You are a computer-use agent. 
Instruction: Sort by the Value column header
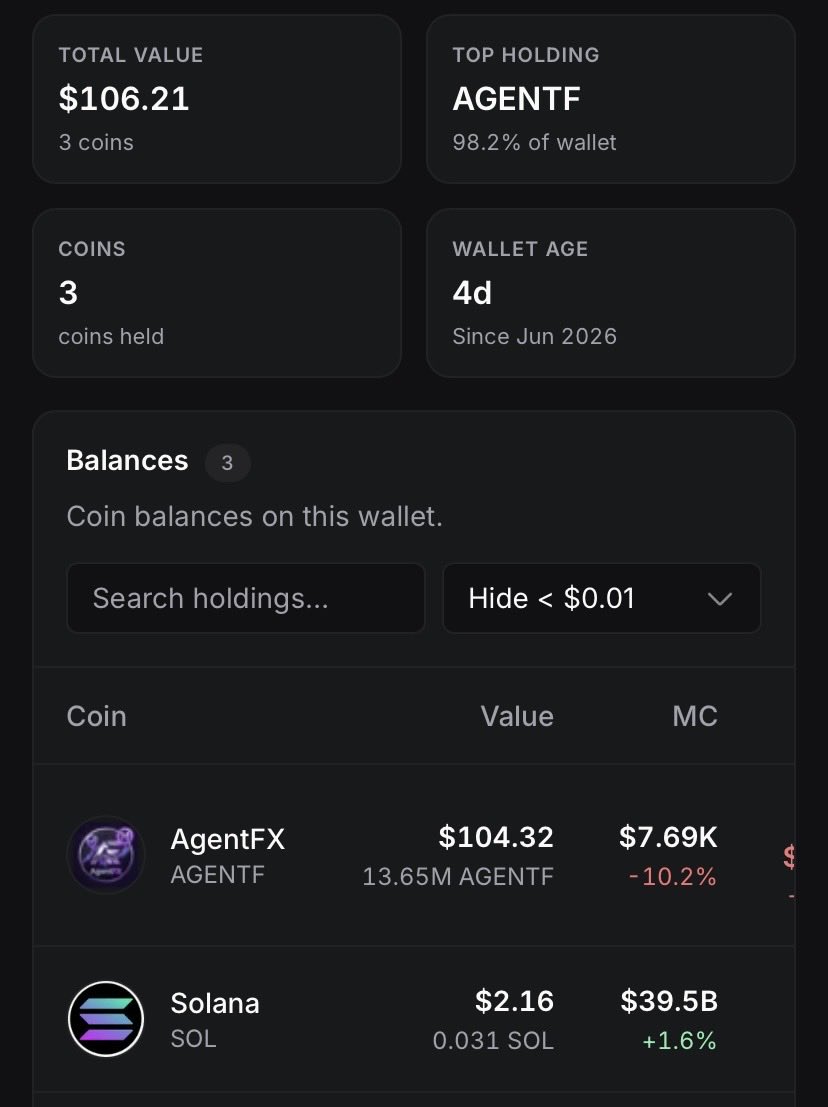pyautogui.click(x=517, y=716)
